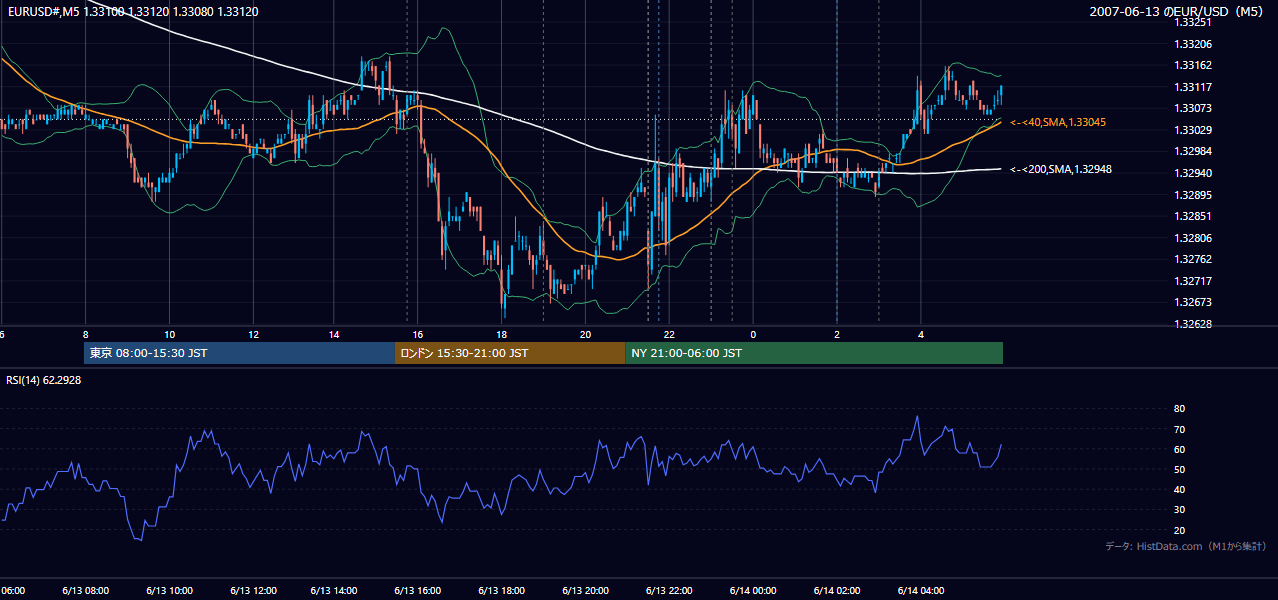Viewport: 1278px width, 600px height.
Task: Click price axis value 1.32762
Action: [1193, 259]
